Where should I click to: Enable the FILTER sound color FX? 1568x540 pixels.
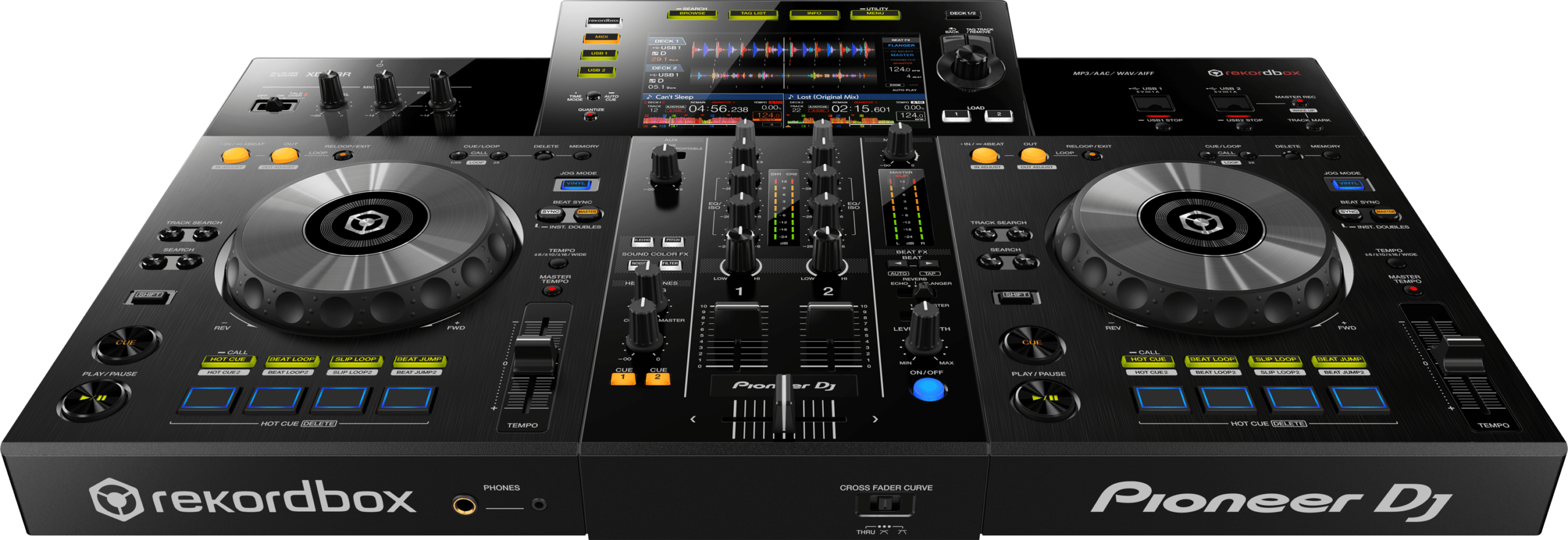coord(670,264)
